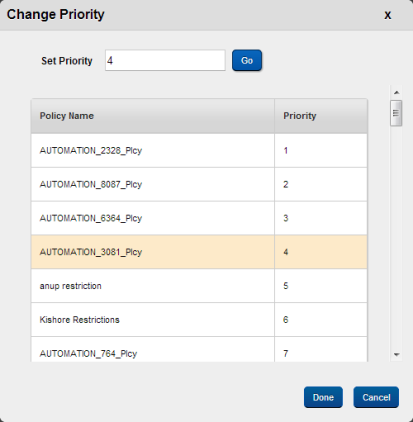Image resolution: width=413 pixels, height=422 pixels.
Task: Click the Priority column header
Action: [x=321, y=116]
